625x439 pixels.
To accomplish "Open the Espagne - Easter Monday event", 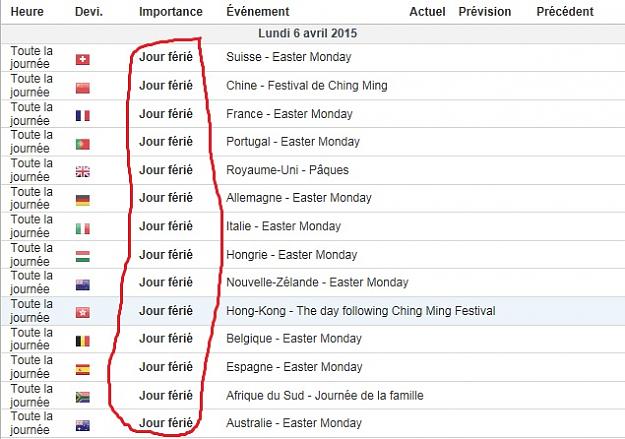I will 294,367.
